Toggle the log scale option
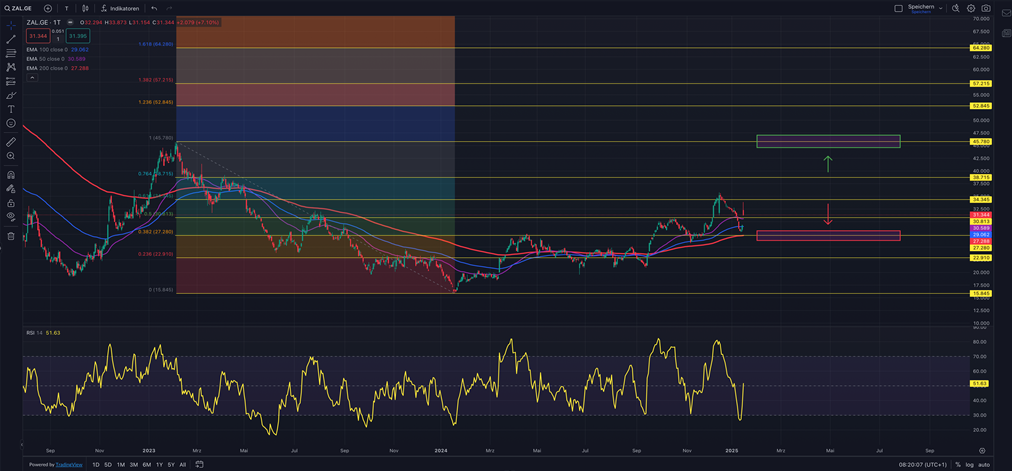The image size is (1012, 471). (970, 465)
